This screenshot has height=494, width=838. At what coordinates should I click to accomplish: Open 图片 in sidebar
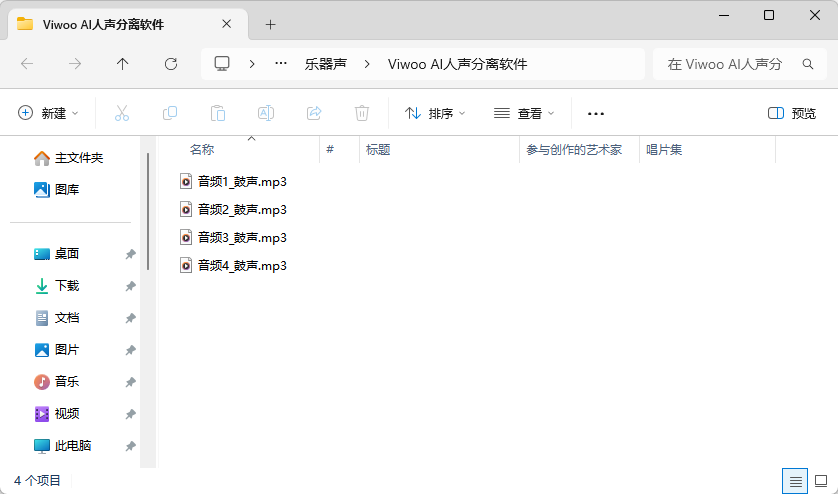point(67,350)
